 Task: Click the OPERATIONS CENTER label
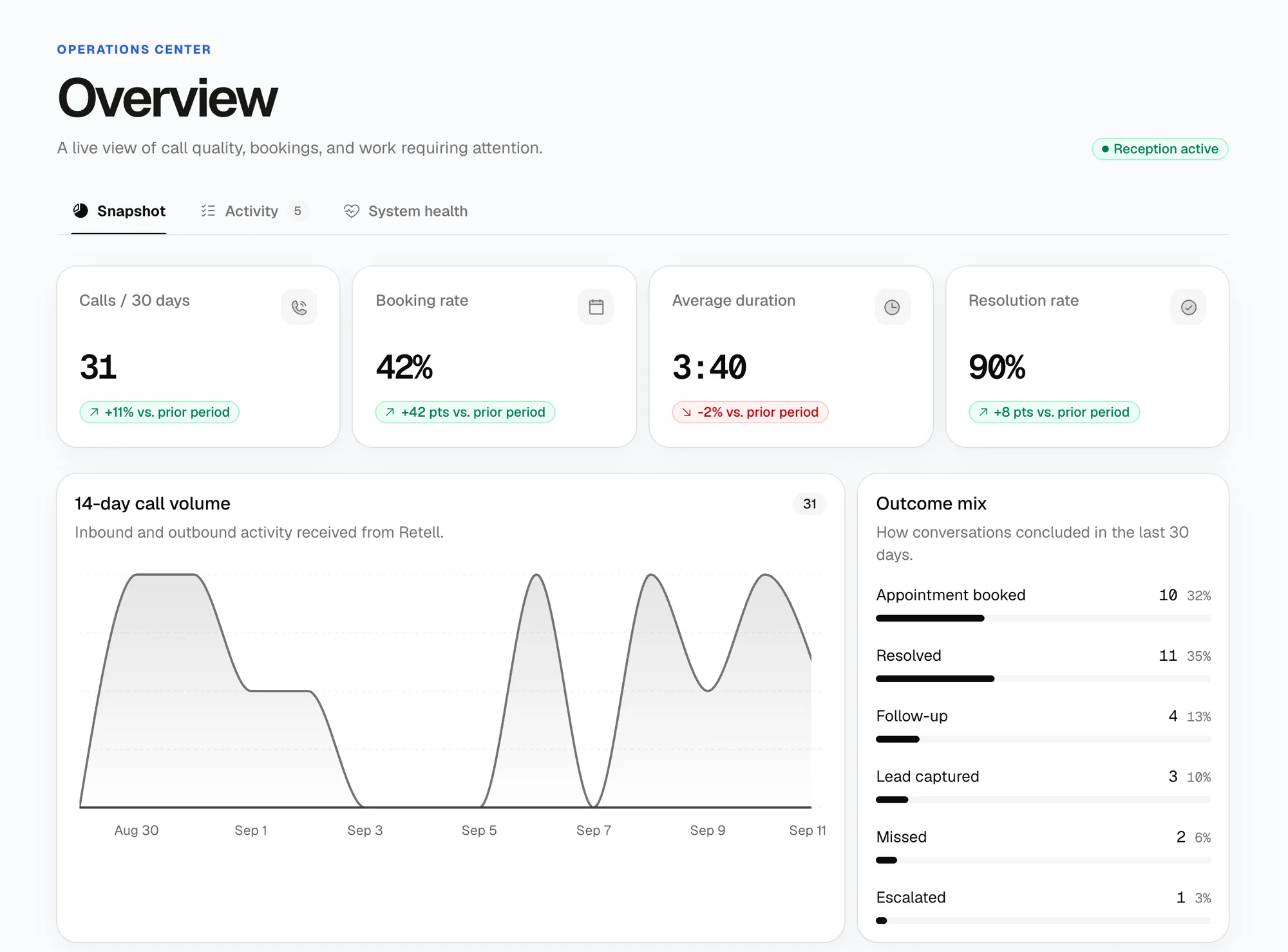134,50
